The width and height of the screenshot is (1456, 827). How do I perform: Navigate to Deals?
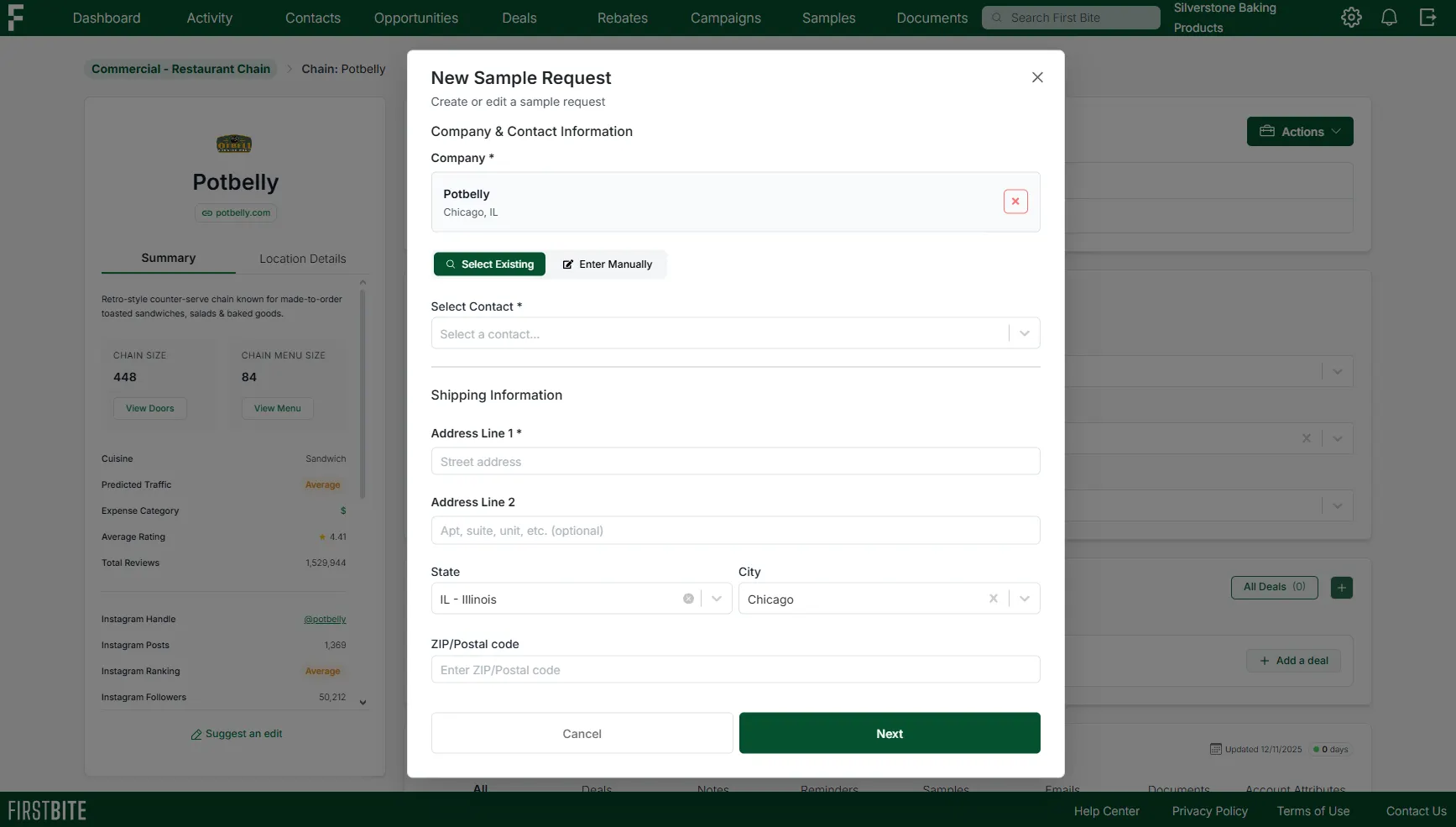pos(519,18)
